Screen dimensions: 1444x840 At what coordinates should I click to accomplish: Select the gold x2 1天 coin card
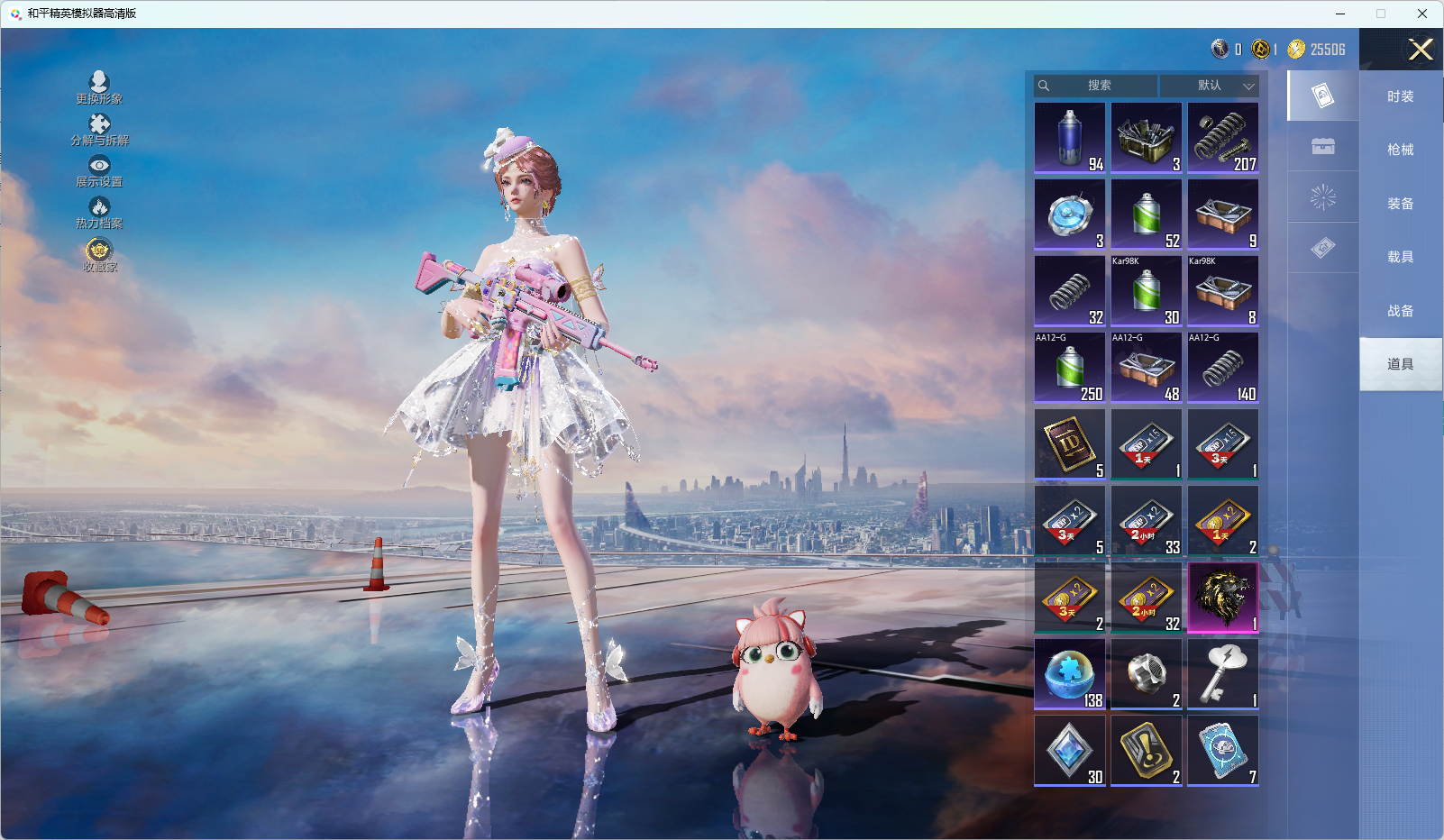click(1223, 521)
